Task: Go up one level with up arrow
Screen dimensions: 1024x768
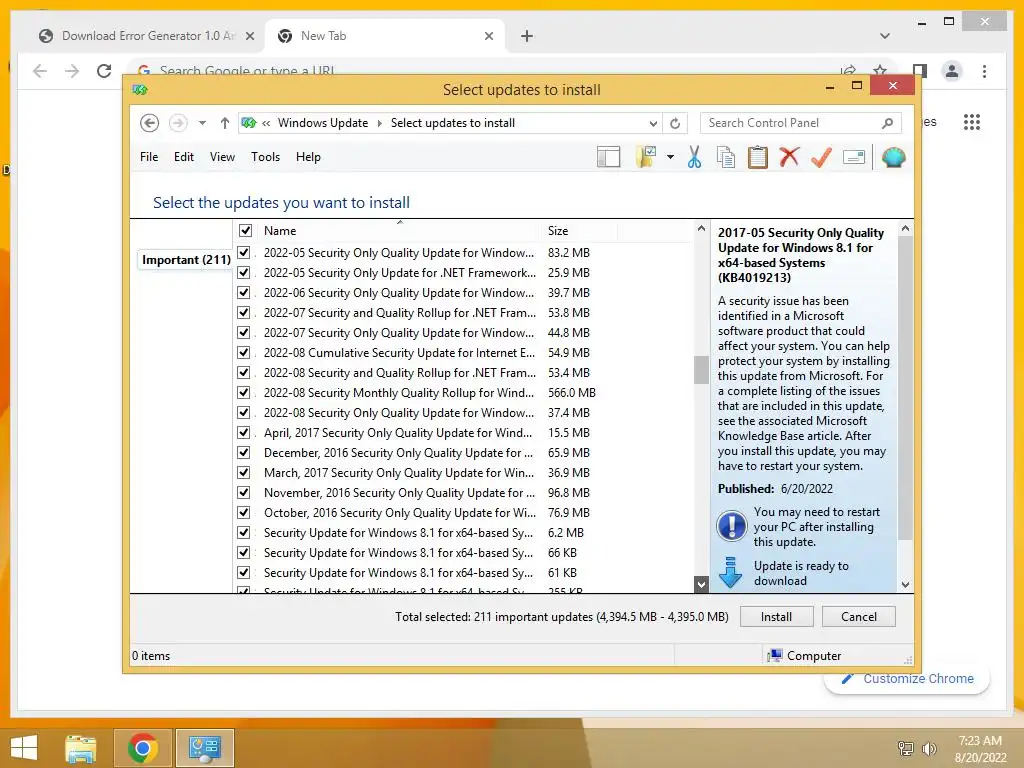Action: pyautogui.click(x=225, y=123)
